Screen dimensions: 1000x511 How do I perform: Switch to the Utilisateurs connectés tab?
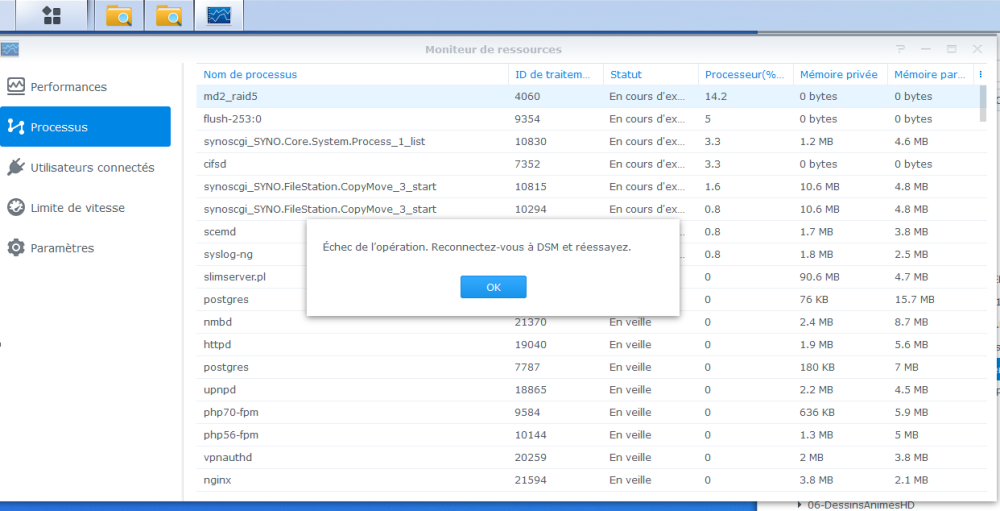tap(92, 168)
